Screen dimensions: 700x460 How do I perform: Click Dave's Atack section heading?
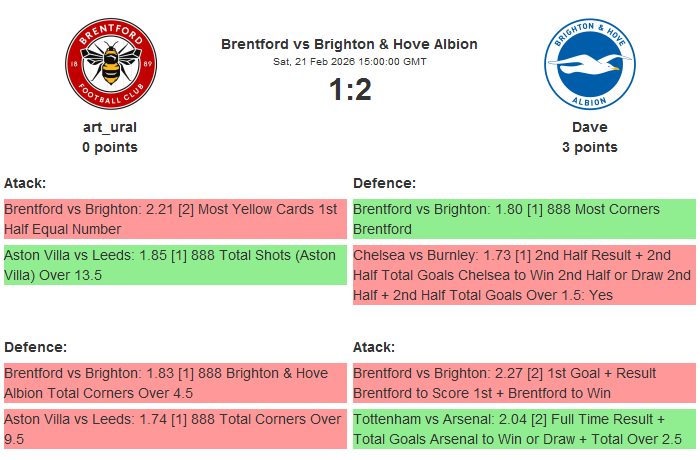pos(374,347)
